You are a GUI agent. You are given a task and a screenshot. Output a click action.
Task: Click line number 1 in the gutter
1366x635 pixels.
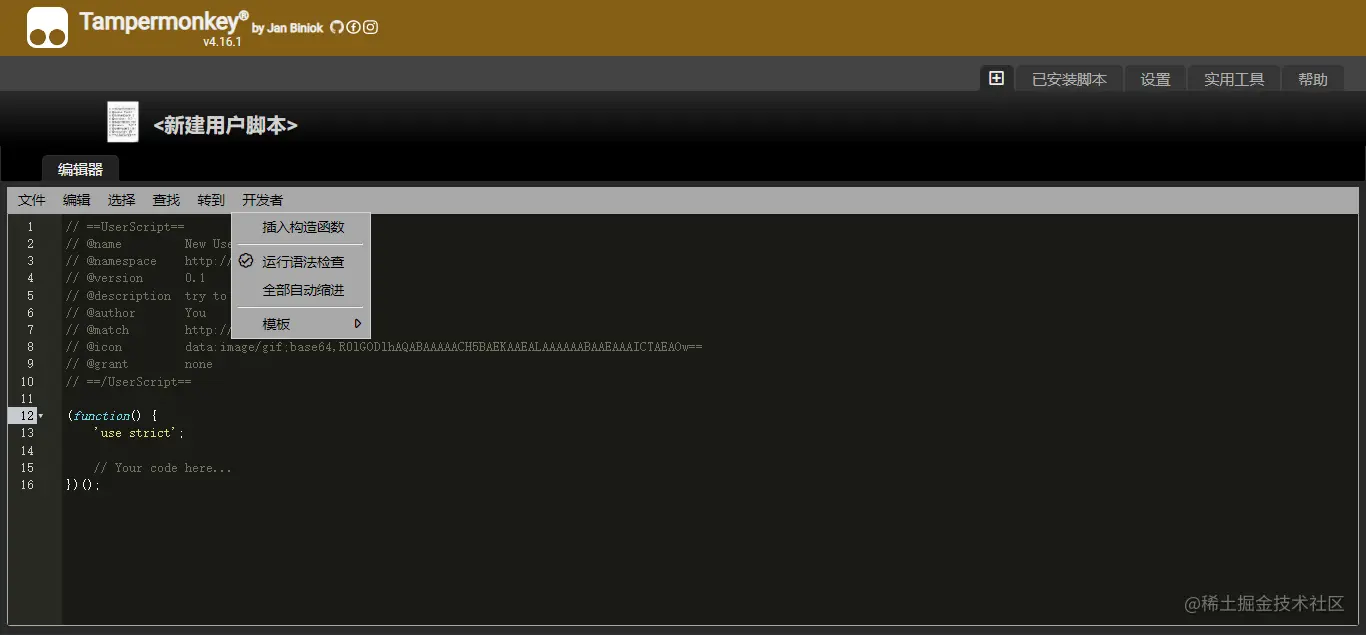pyautogui.click(x=30, y=227)
